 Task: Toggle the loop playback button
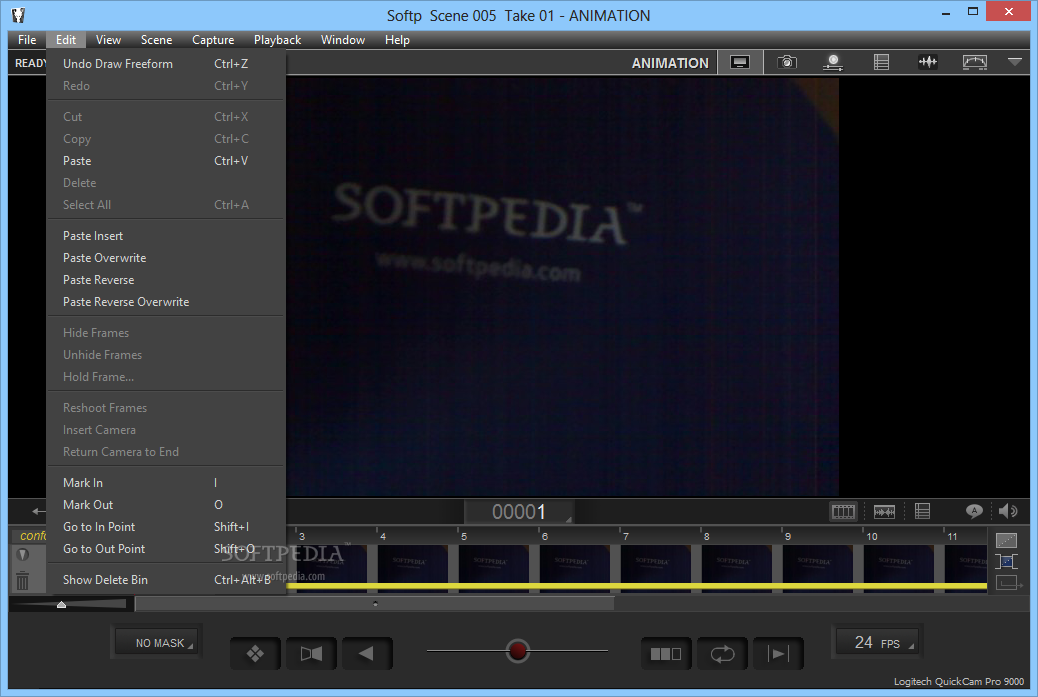(722, 654)
